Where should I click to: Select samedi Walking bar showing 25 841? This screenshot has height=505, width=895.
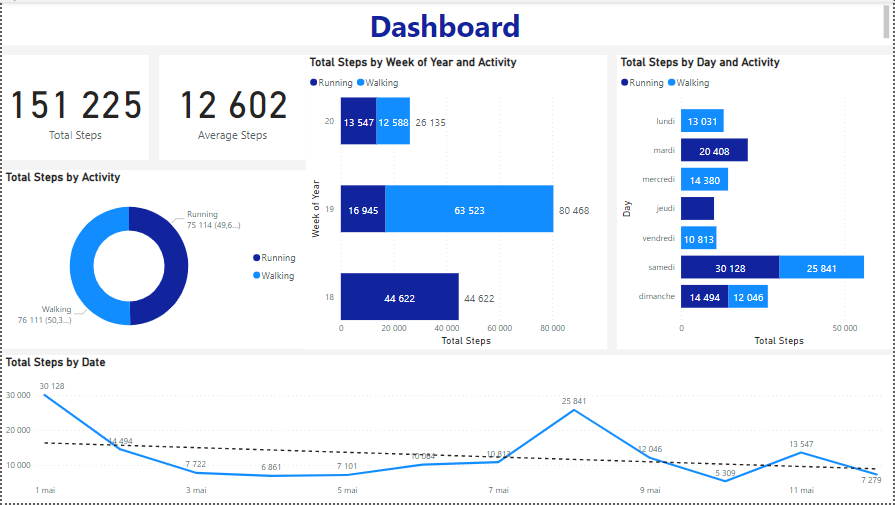tap(821, 267)
